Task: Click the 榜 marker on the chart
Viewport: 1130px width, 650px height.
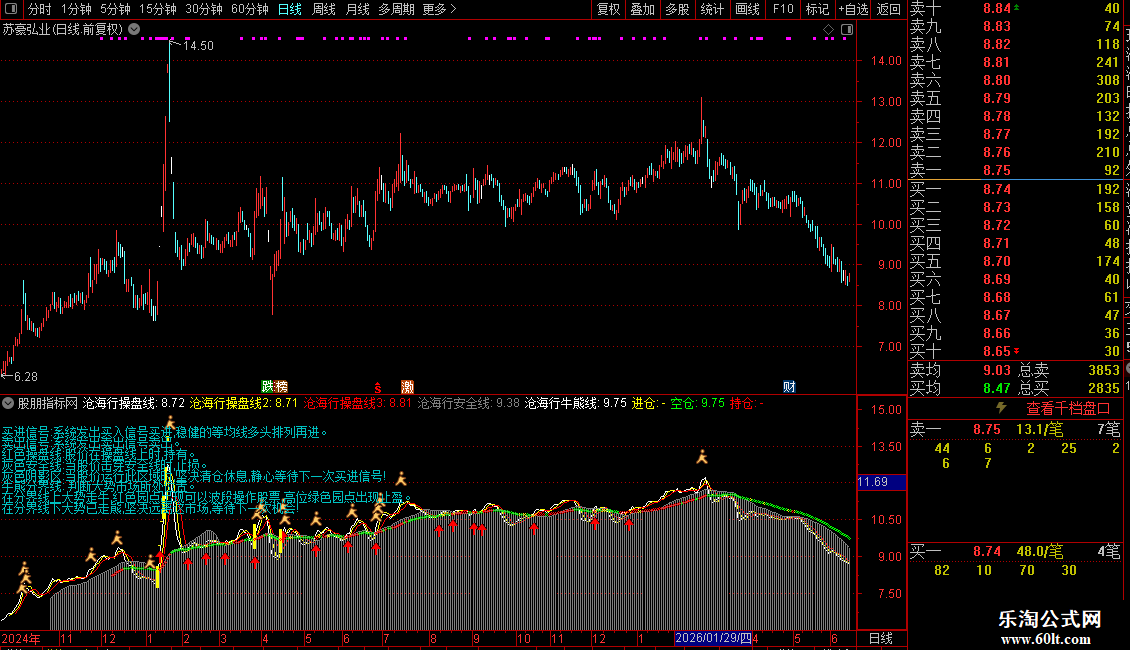Action: [280, 387]
